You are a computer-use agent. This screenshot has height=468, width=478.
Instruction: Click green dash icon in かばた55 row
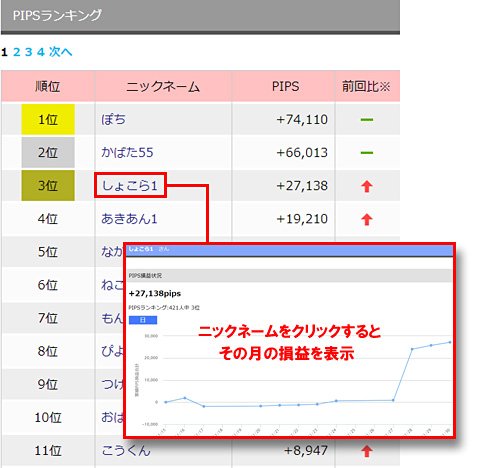click(367, 153)
